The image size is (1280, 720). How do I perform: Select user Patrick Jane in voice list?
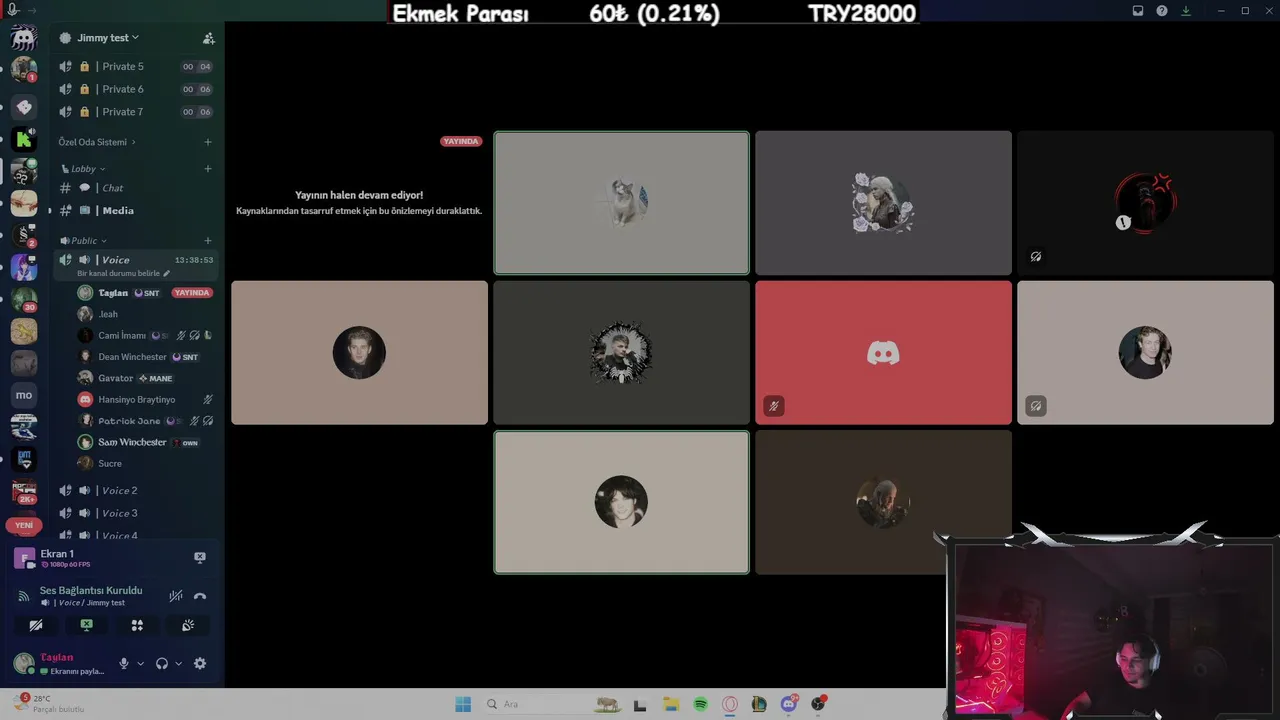coord(145,421)
